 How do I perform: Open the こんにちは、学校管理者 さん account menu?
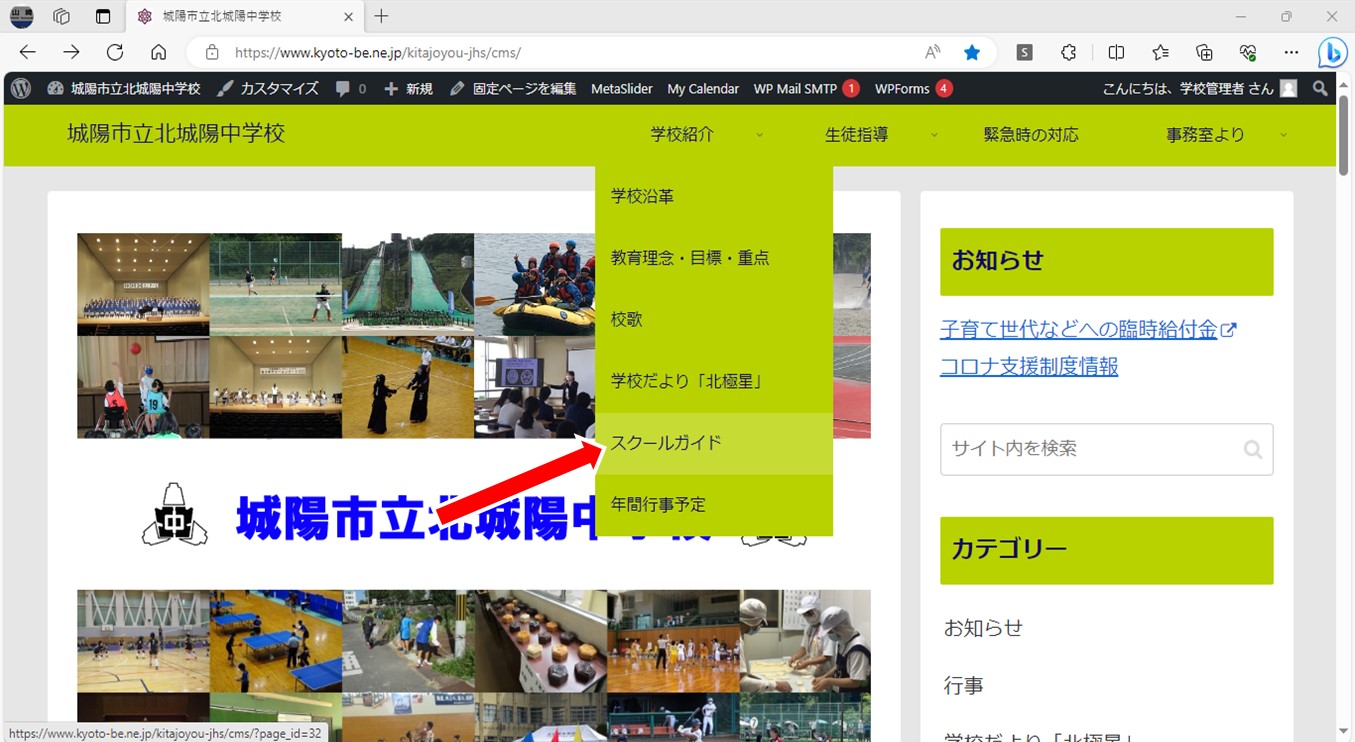pos(1200,88)
